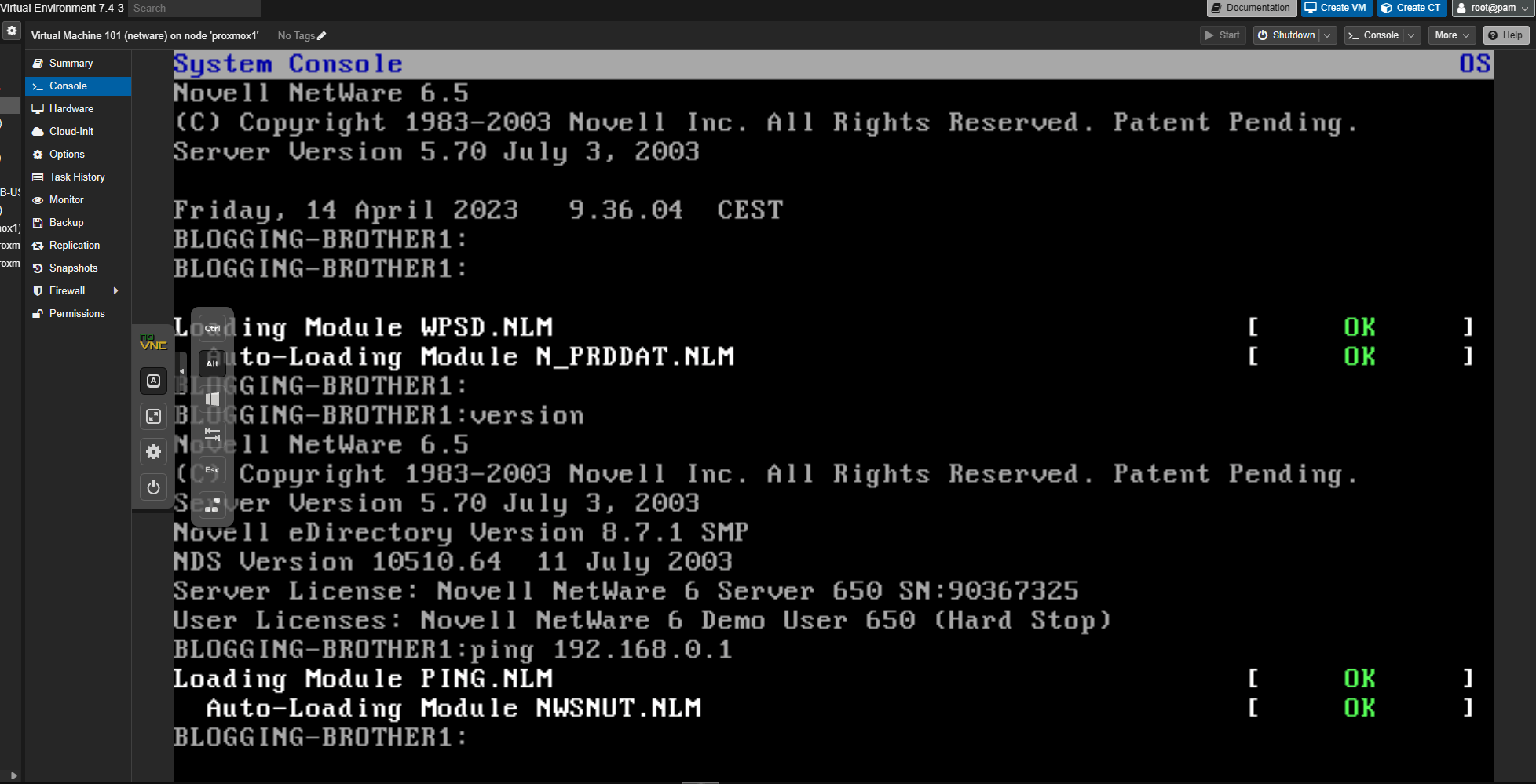Toggle the noVNC Alt key
The image size is (1536, 784).
point(212,364)
